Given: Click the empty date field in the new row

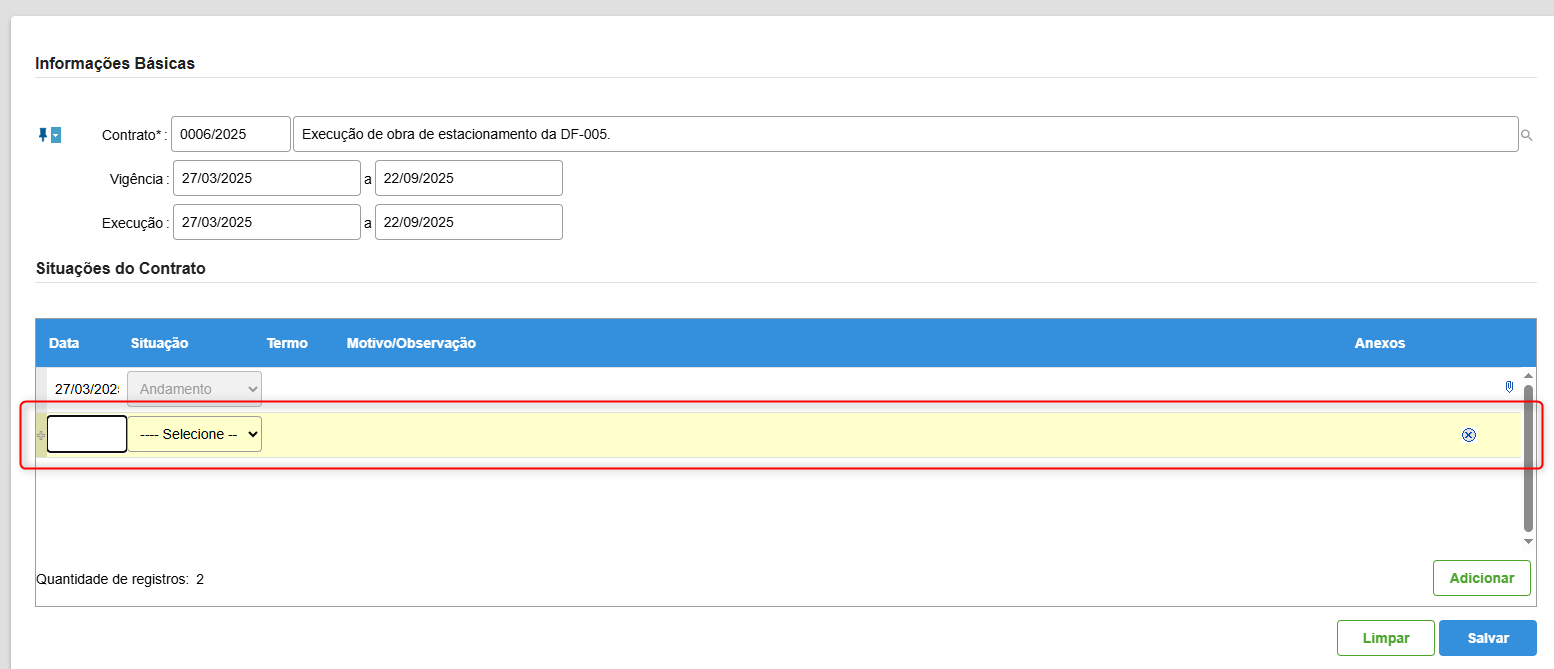Looking at the screenshot, I should point(87,434).
